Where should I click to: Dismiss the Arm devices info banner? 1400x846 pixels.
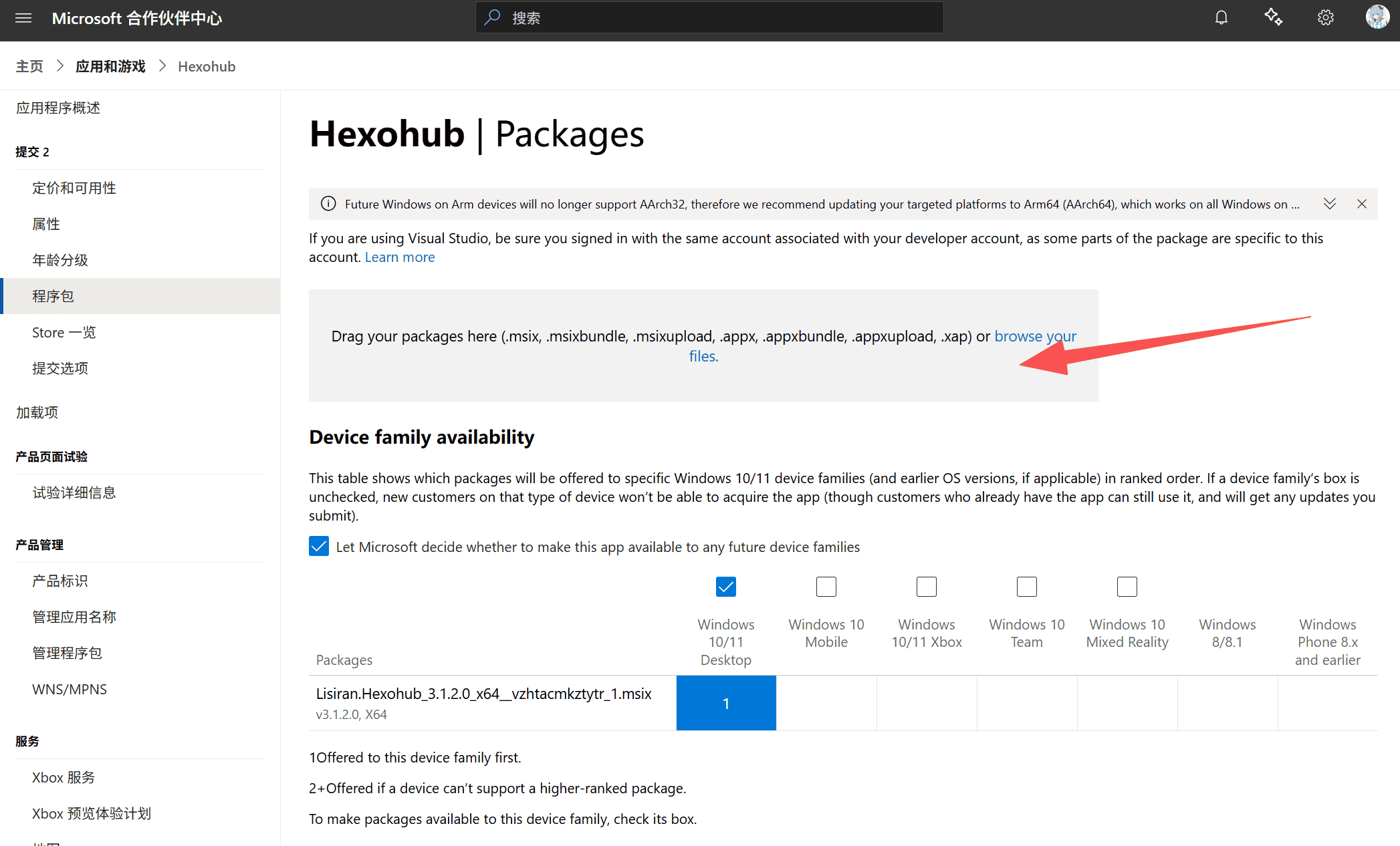[1362, 204]
